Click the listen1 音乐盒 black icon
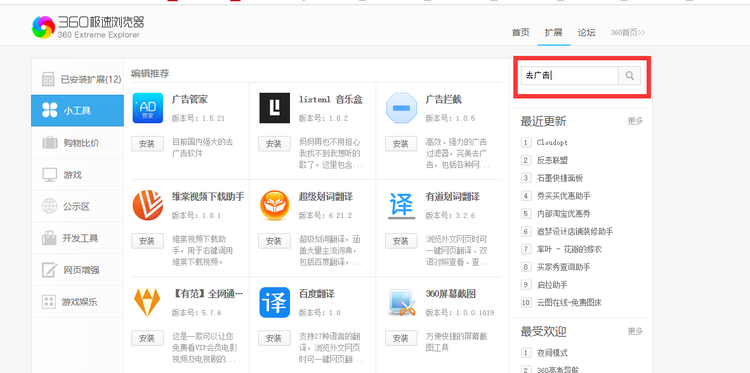750x373 pixels. (275, 108)
